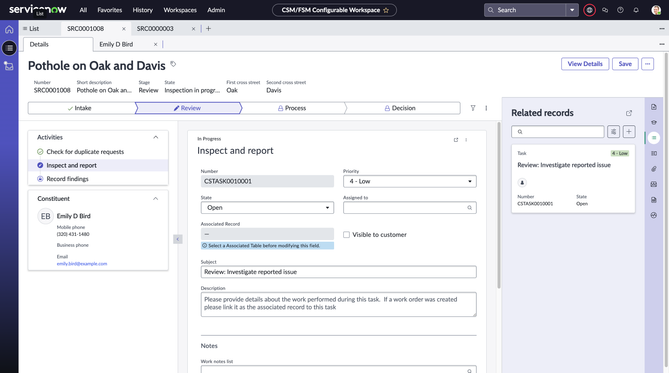This screenshot has height=373, width=669.
Task: Open the chat conversations icon in header
Action: (605, 10)
